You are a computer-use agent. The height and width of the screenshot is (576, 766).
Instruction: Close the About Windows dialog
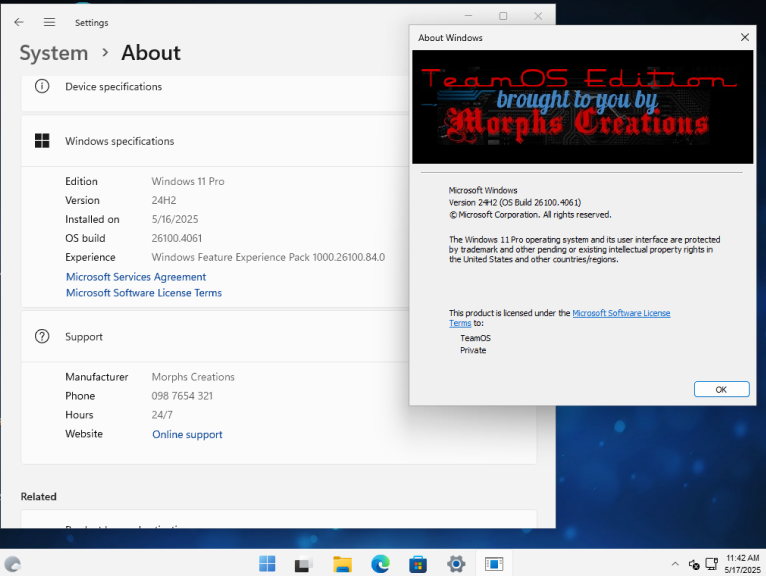[x=745, y=37]
